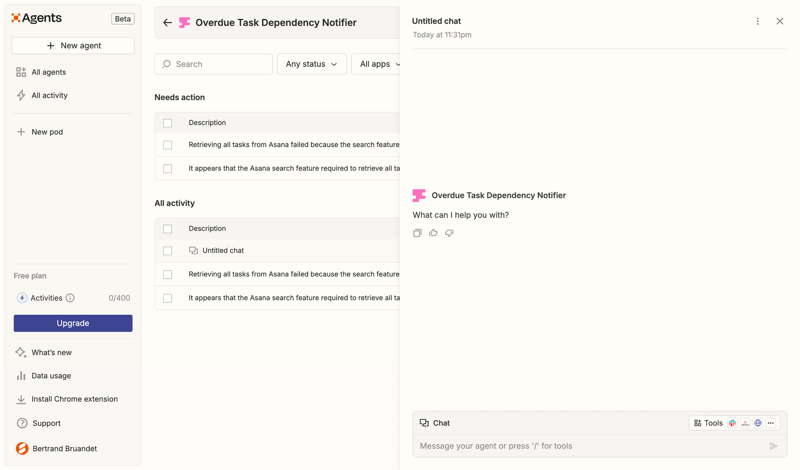Click the Activities usage icon
The height and width of the screenshot is (470, 800).
[22, 298]
